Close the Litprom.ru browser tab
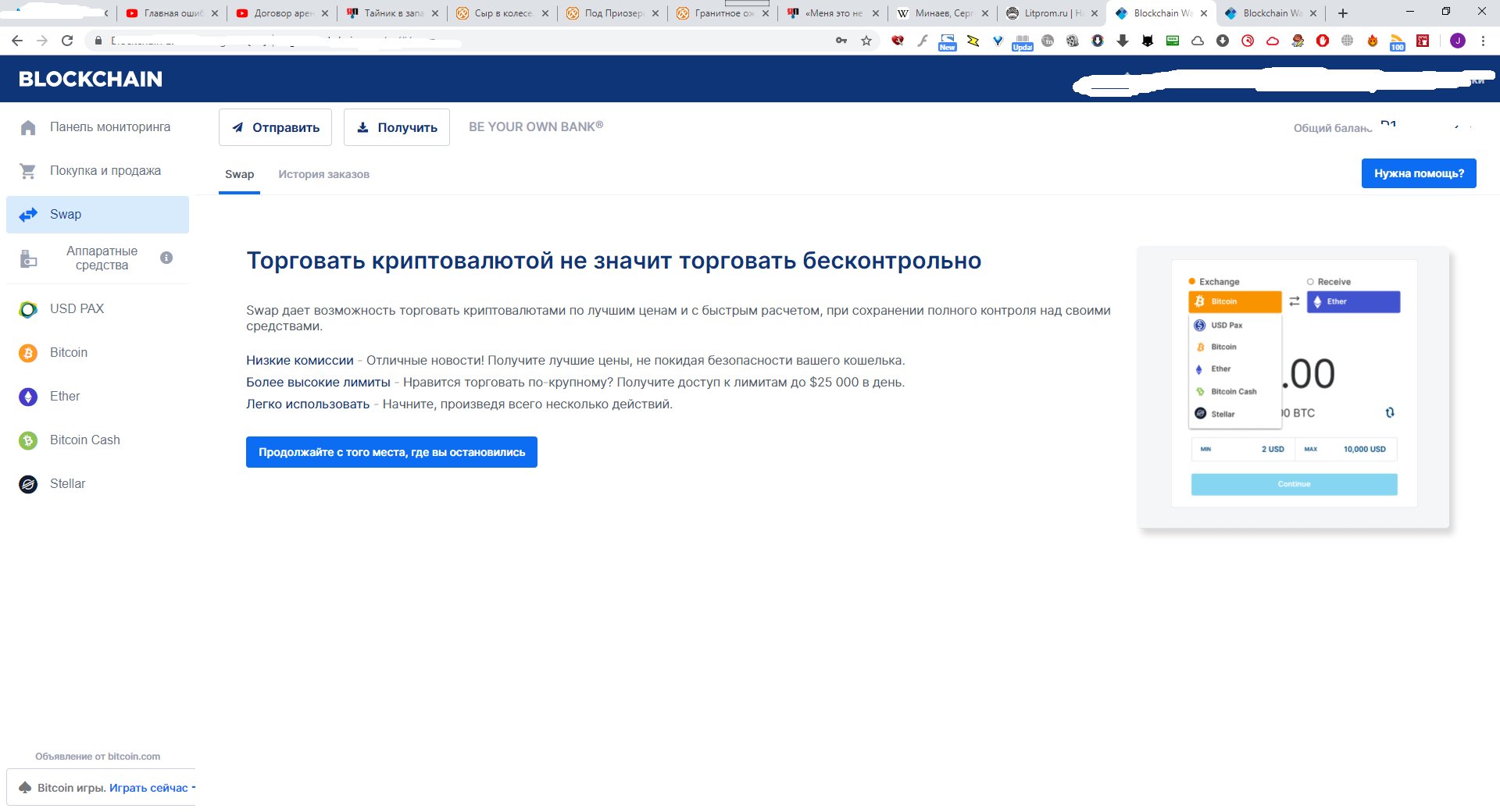Image resolution: width=1500 pixels, height=812 pixels. coord(1095,13)
